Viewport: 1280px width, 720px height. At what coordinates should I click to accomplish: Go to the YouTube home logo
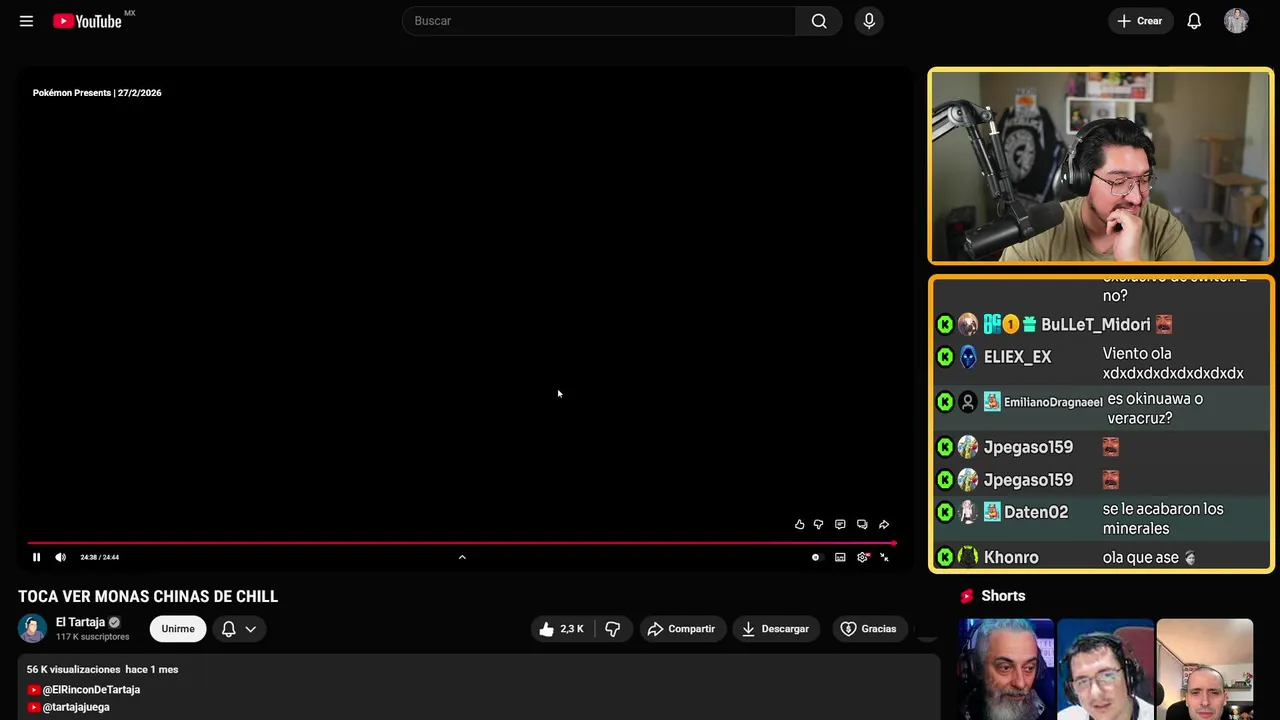pos(87,21)
